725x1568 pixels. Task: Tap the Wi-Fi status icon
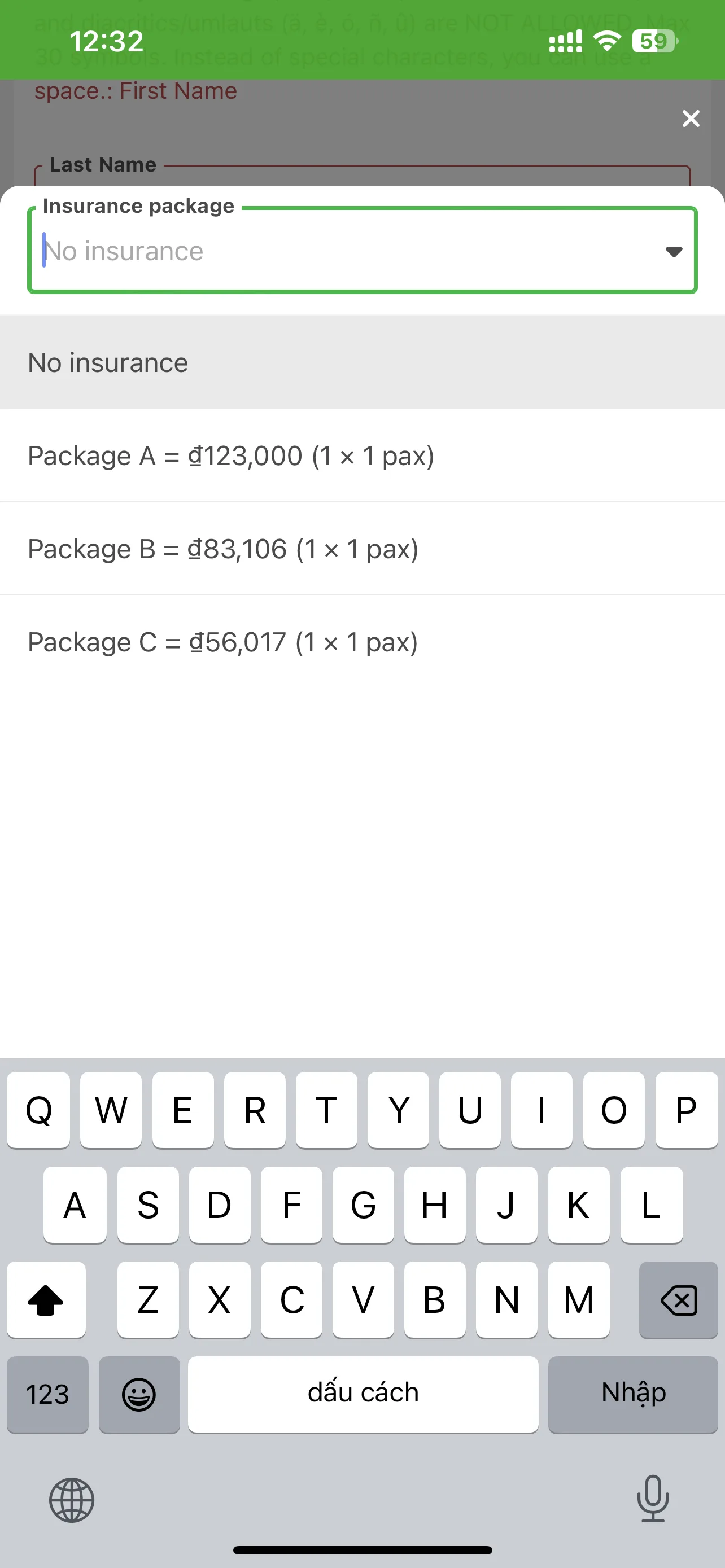pos(606,41)
